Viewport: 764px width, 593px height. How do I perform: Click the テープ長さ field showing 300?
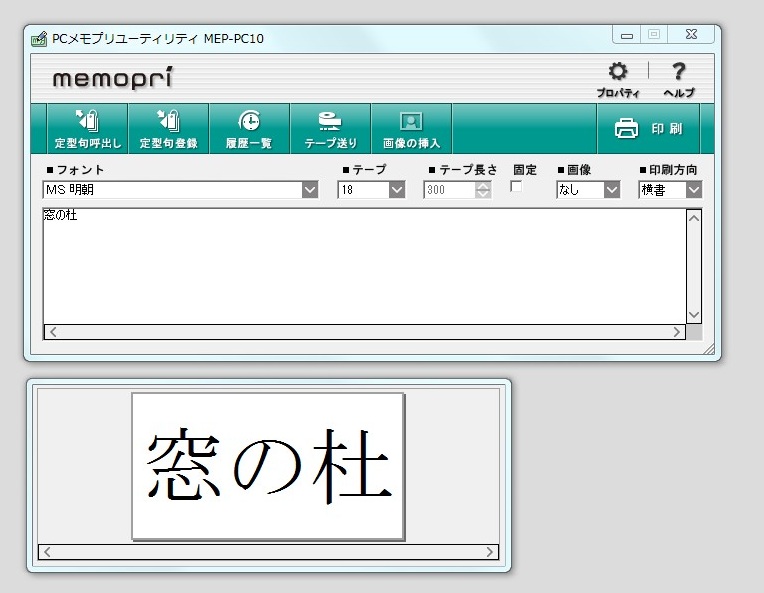point(450,190)
